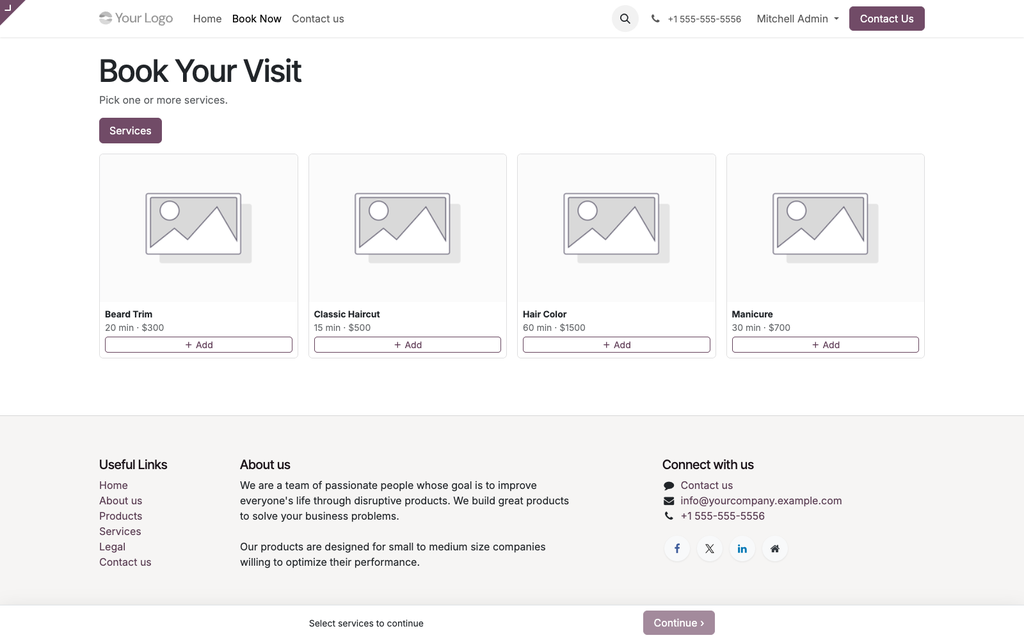Open the Manicure image thumbnail
This screenshot has width=1024, height=640.
825,228
